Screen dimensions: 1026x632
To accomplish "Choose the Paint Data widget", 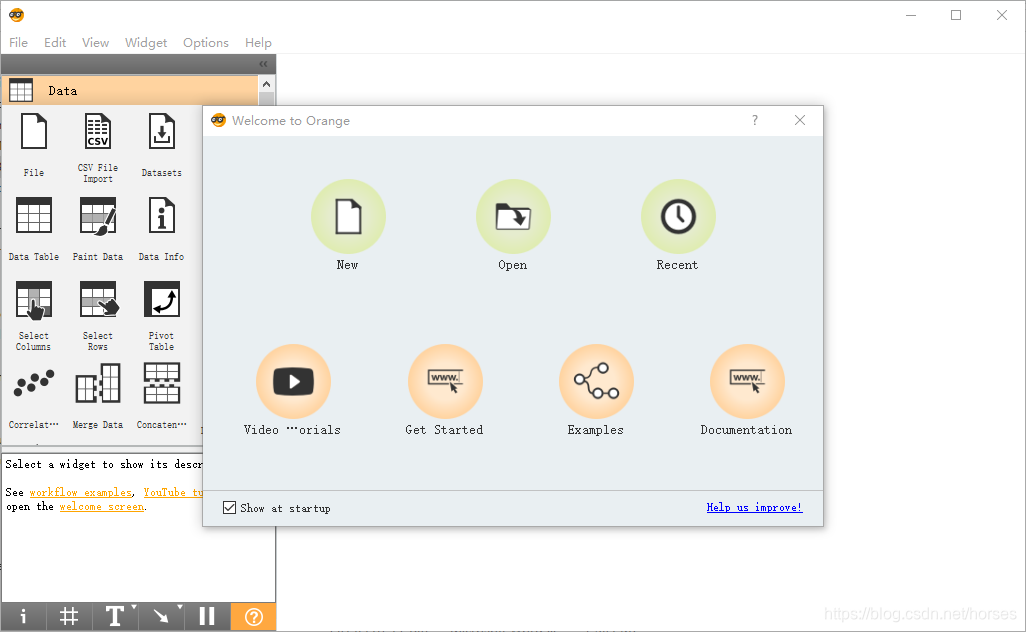I will (97, 229).
